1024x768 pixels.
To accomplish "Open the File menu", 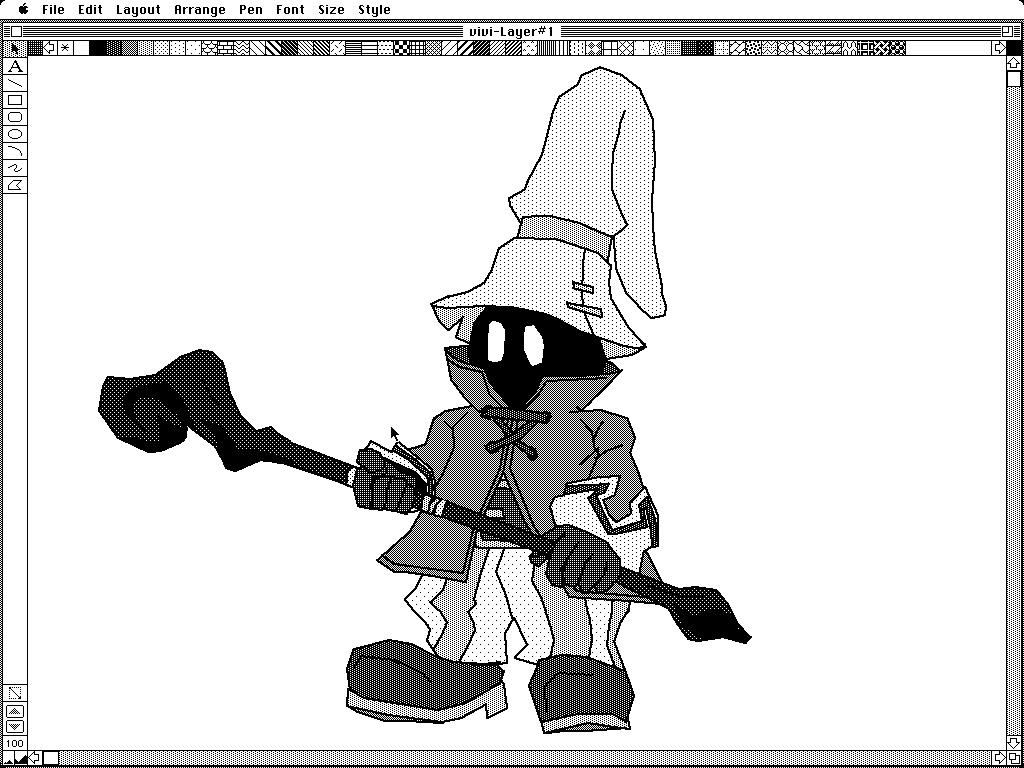I will 54,10.
